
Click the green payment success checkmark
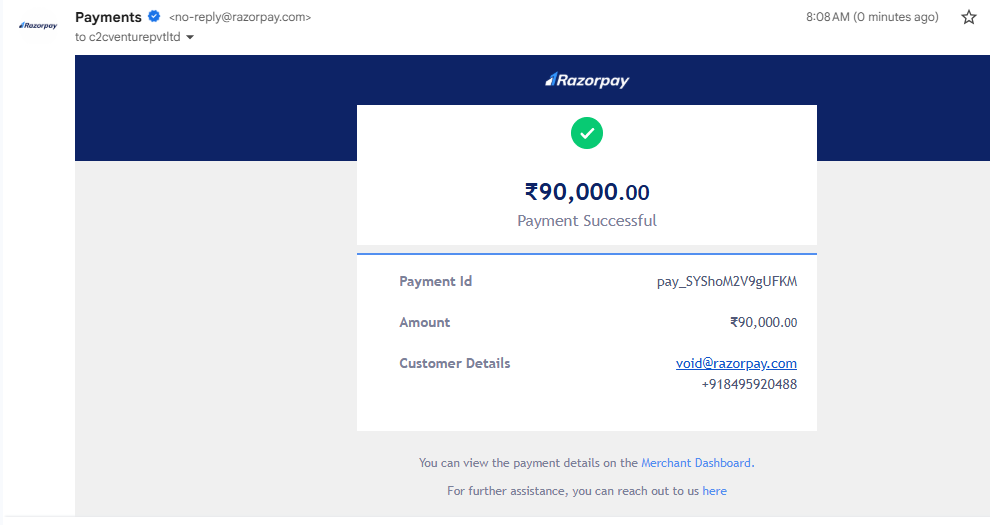tap(587, 133)
